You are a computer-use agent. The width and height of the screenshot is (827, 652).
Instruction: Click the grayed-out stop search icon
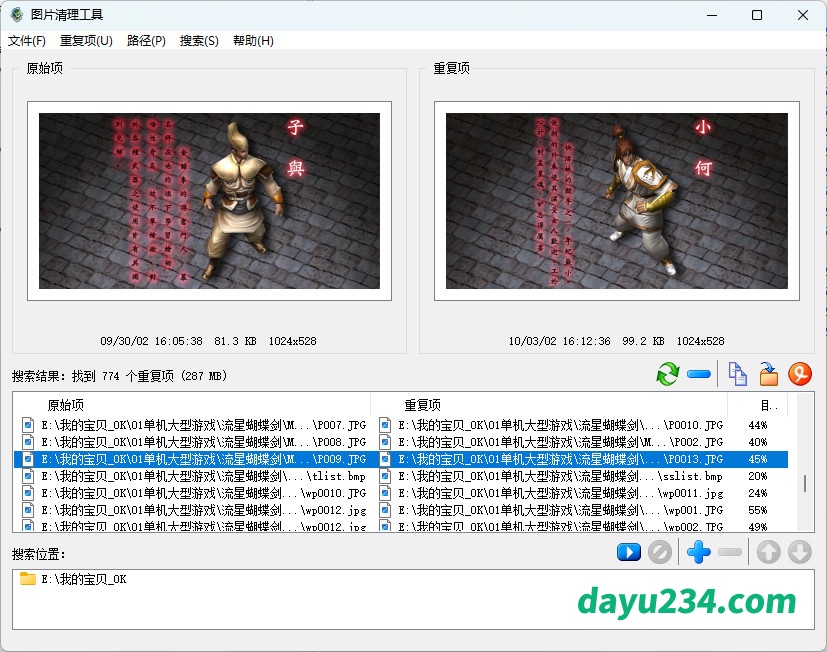658,552
